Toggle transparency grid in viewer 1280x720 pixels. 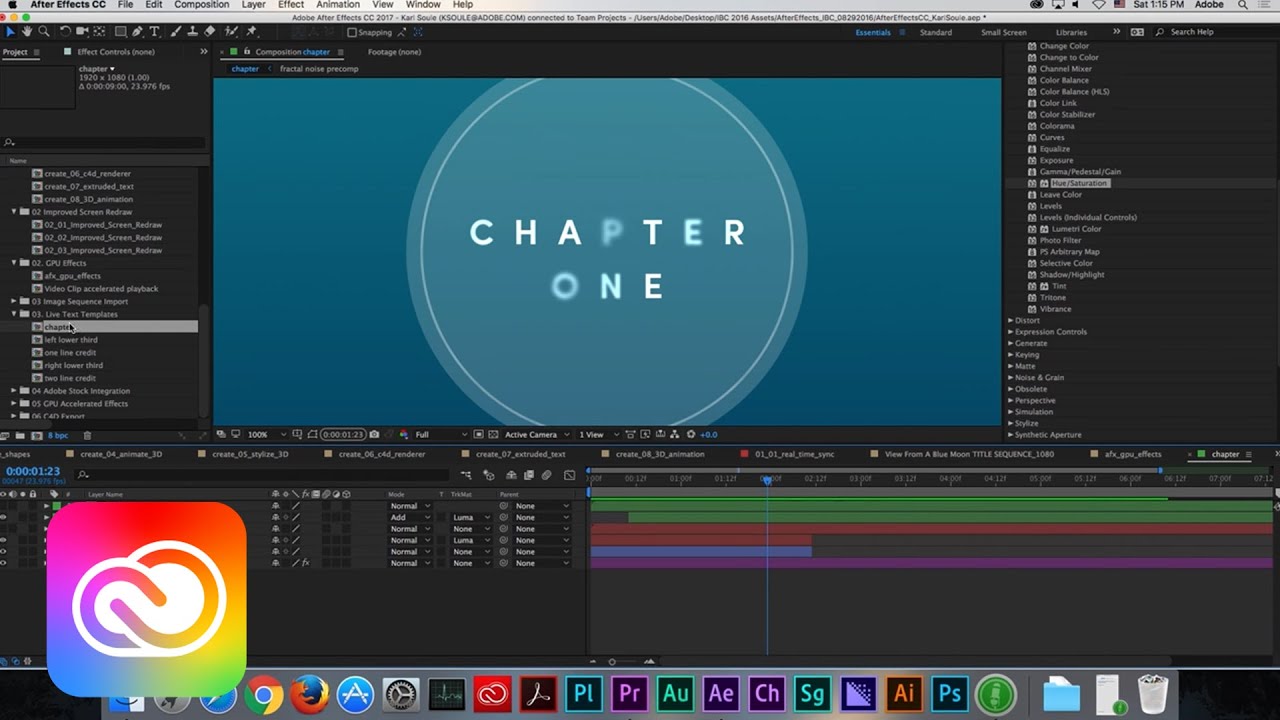(491, 435)
